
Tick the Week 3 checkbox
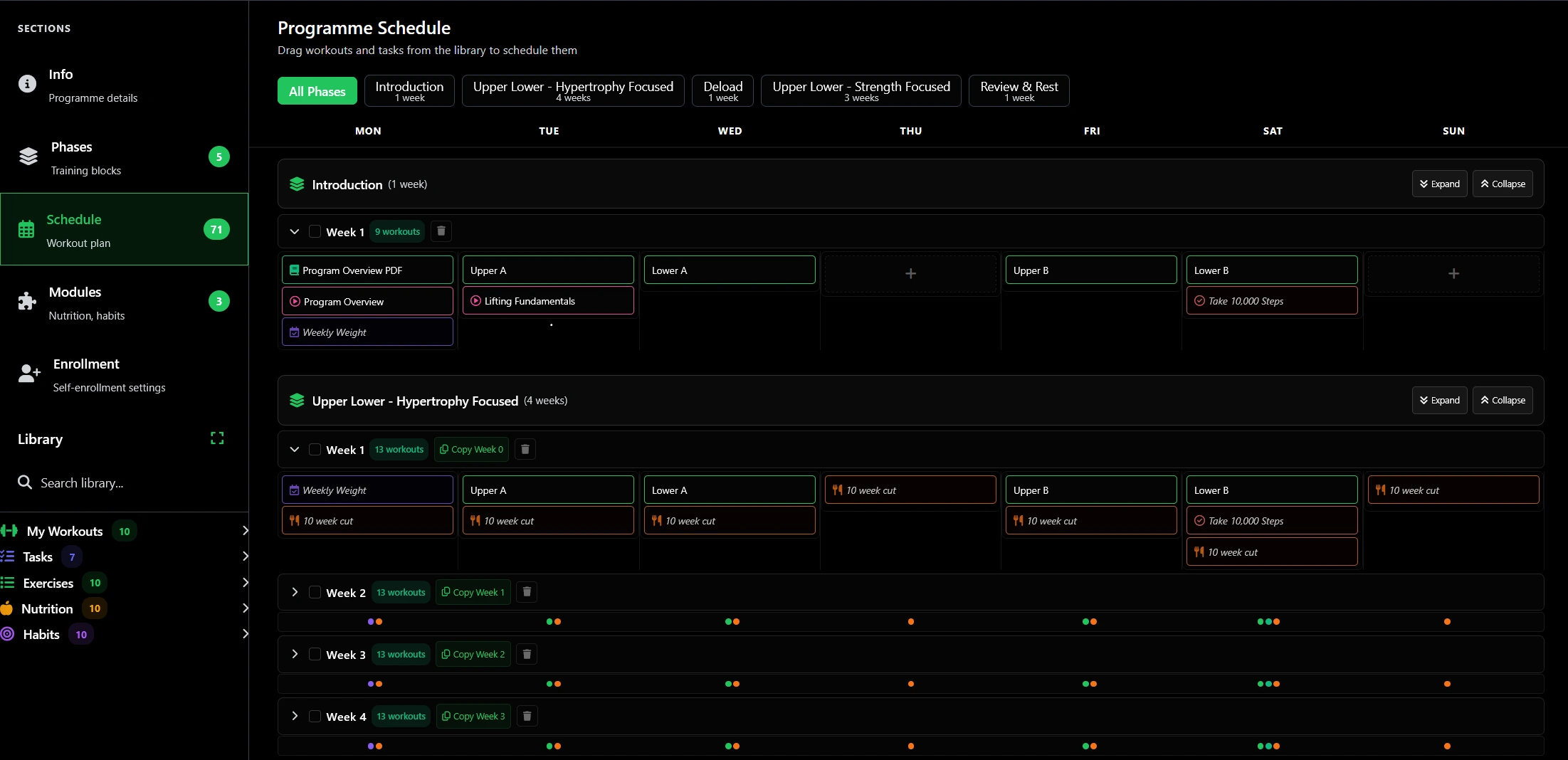click(x=315, y=654)
